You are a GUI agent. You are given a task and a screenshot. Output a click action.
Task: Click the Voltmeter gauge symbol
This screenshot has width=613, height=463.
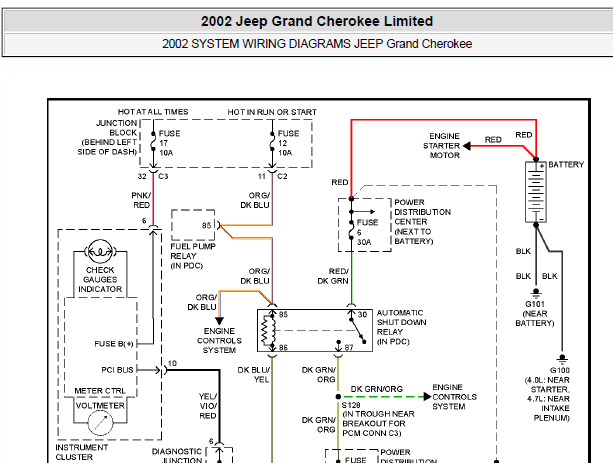[x=100, y=422]
